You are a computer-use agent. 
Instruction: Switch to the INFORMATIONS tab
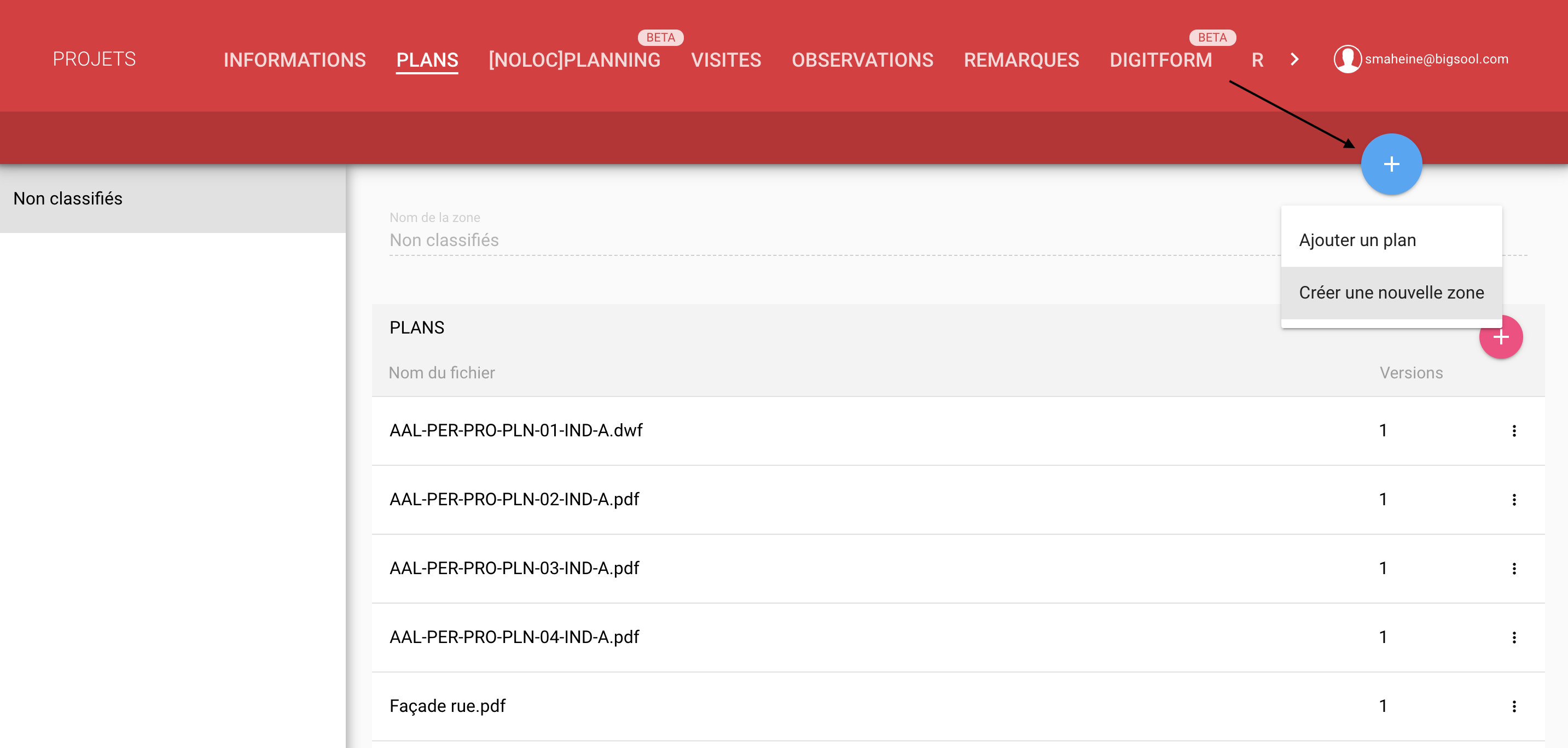pyautogui.click(x=294, y=60)
